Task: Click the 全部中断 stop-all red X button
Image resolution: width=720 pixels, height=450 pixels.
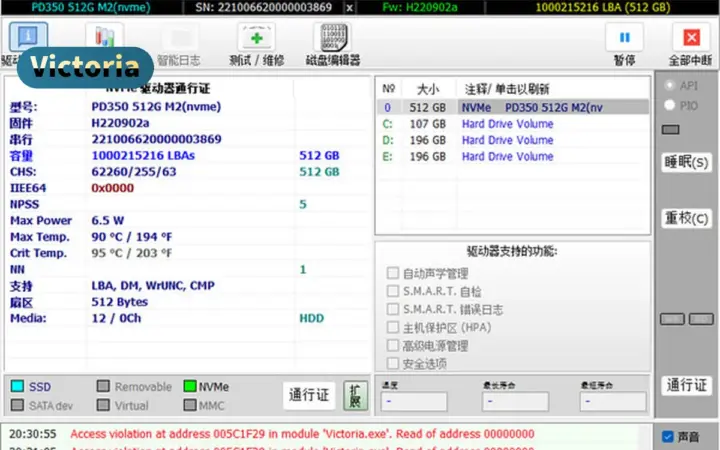Action: (691, 45)
